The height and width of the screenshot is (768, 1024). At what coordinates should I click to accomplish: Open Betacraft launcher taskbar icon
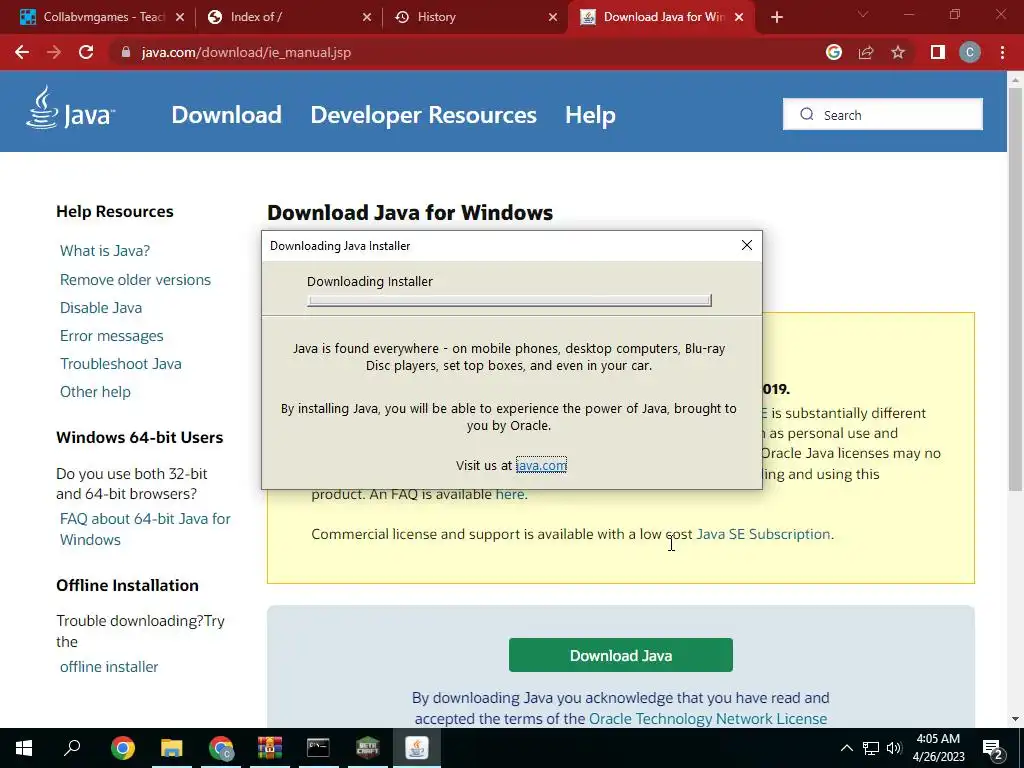[x=368, y=748]
